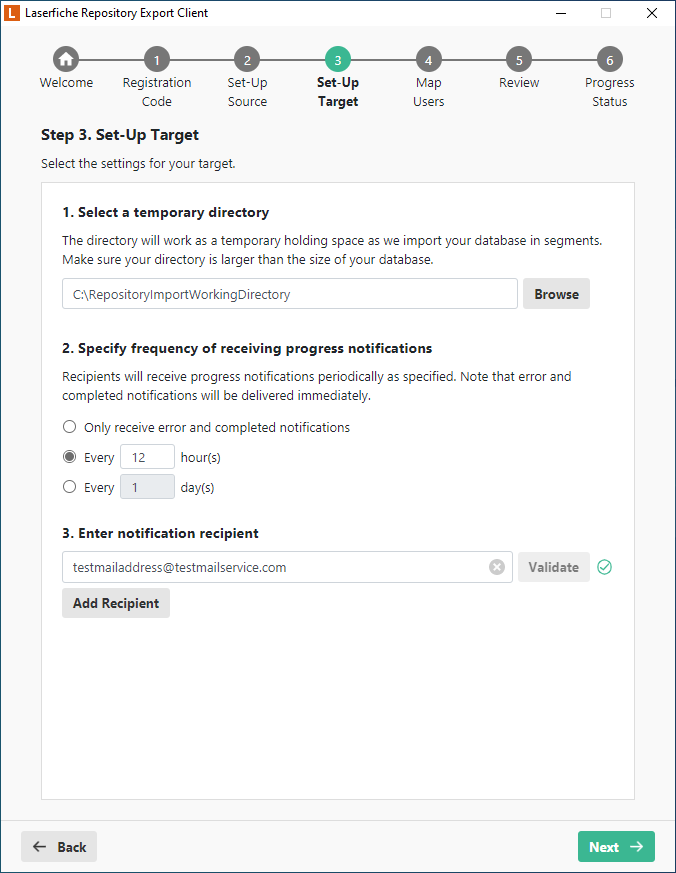Viewport: 676px width, 873px height.
Task: Proceed to the next wizard step
Action: 616,846
